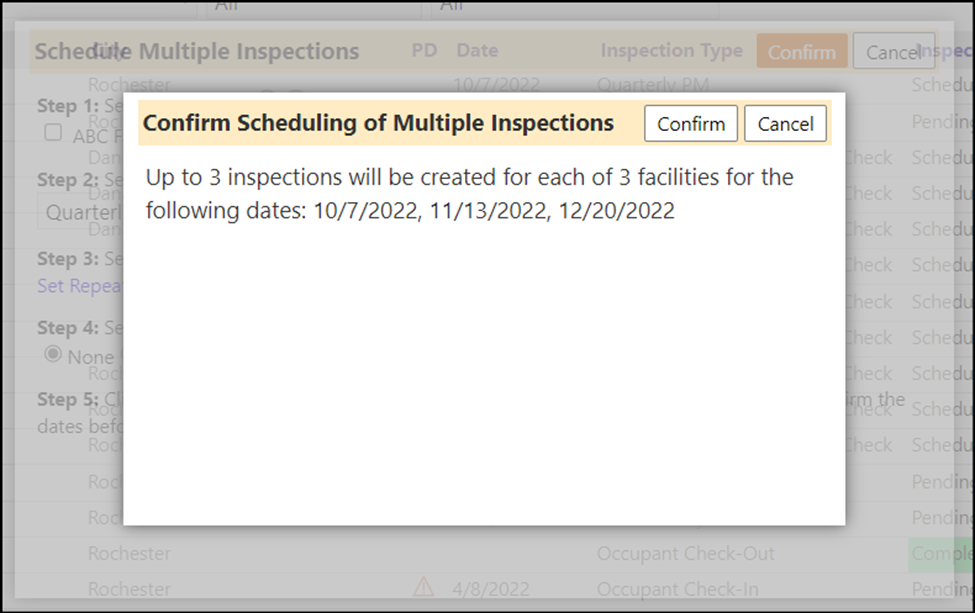Click the Confirm Scheduling of Multiple Inspections title

(x=378, y=123)
